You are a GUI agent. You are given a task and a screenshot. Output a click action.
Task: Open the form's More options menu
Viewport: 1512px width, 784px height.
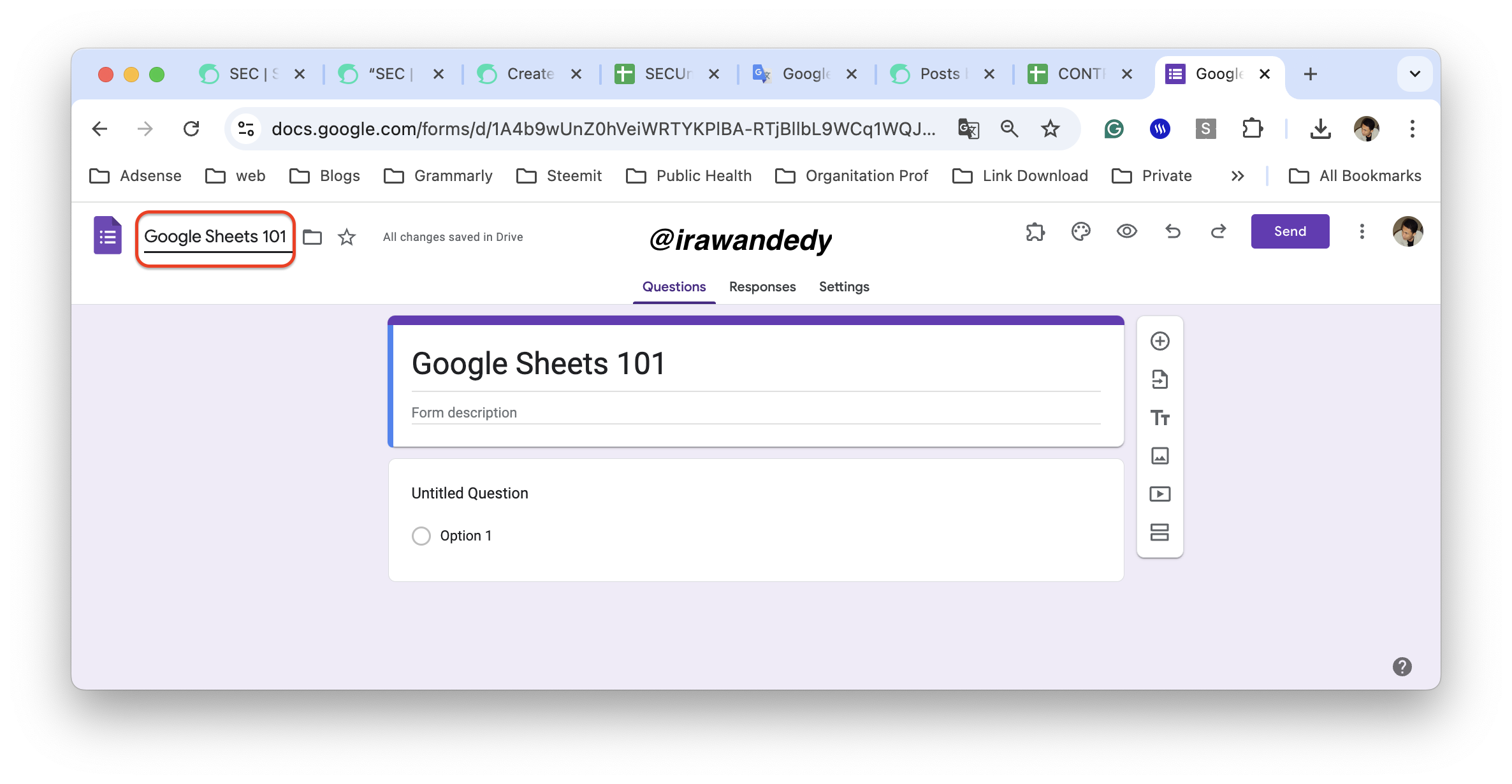coord(1362,231)
